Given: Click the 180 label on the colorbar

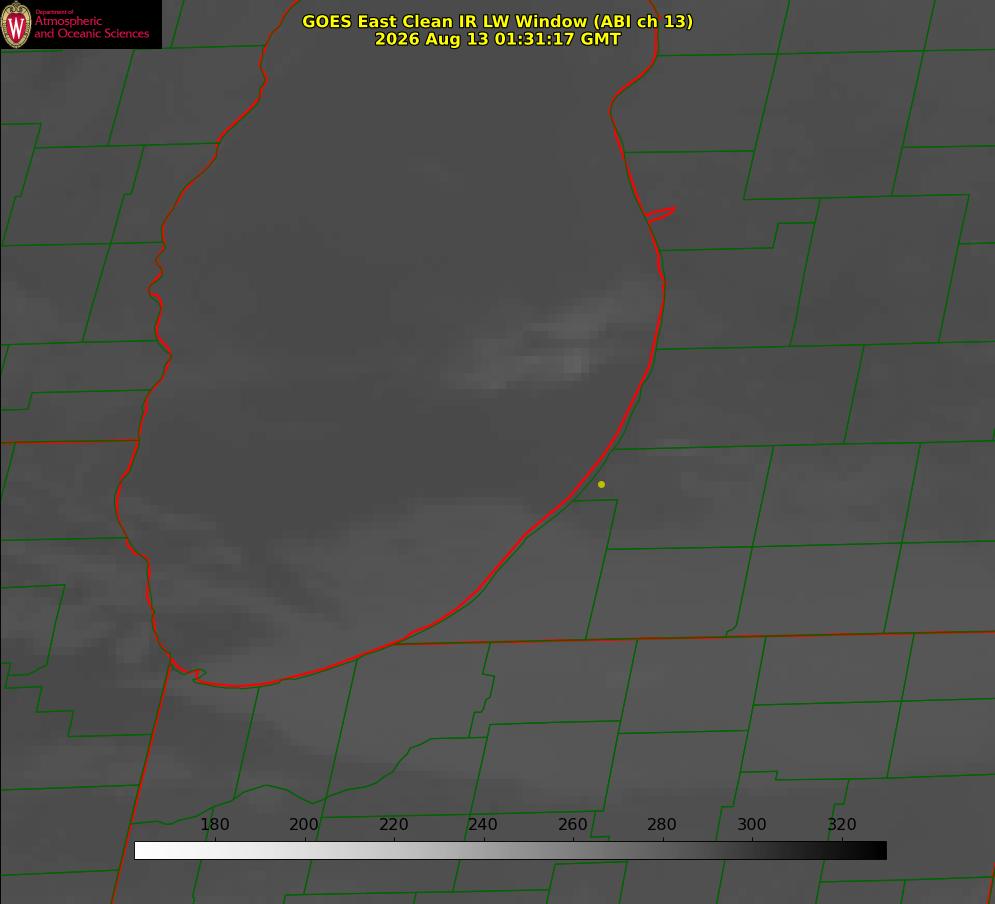Looking at the screenshot, I should [x=214, y=824].
